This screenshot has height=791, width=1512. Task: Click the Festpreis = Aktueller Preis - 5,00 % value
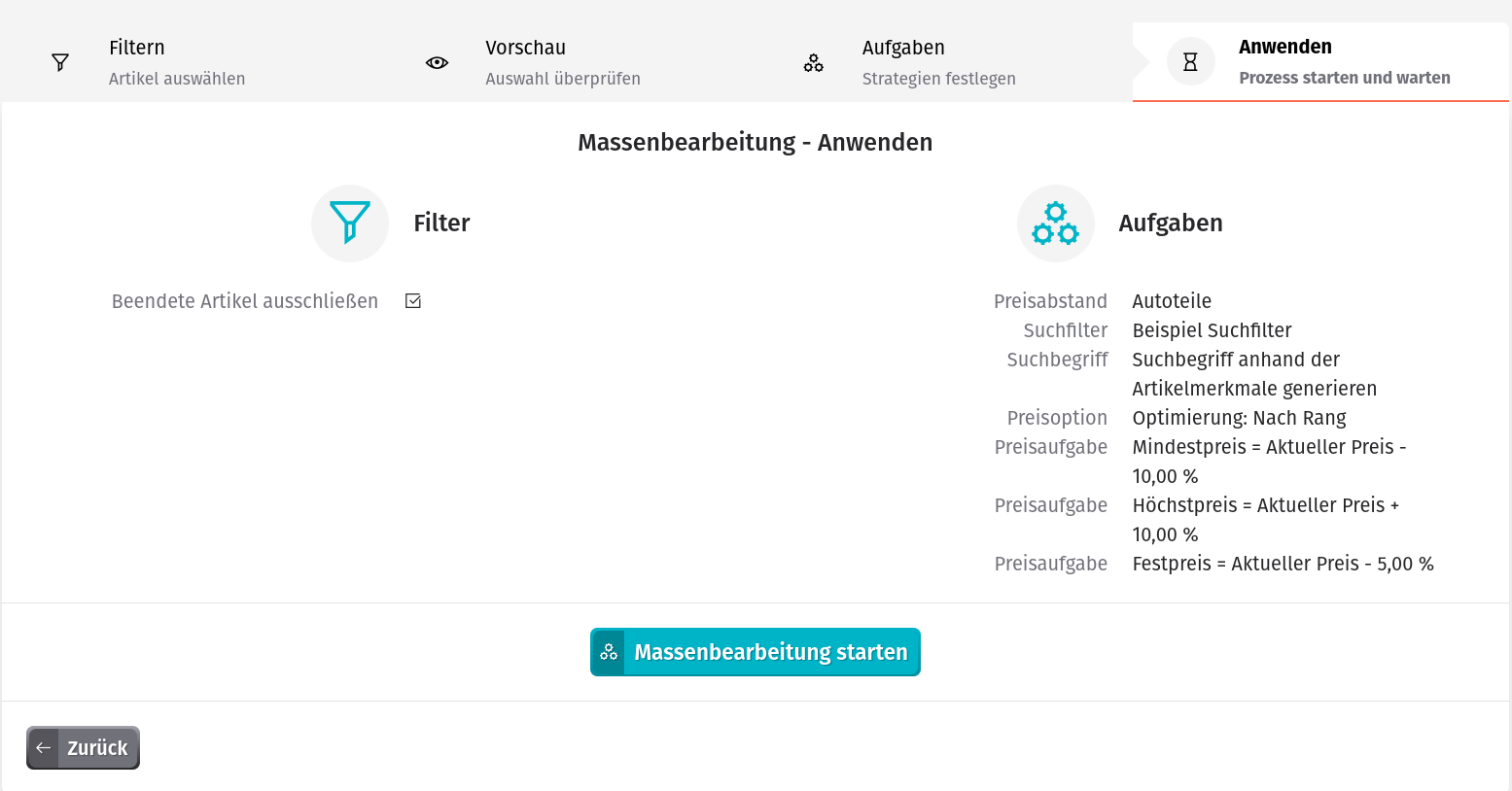pos(1283,564)
